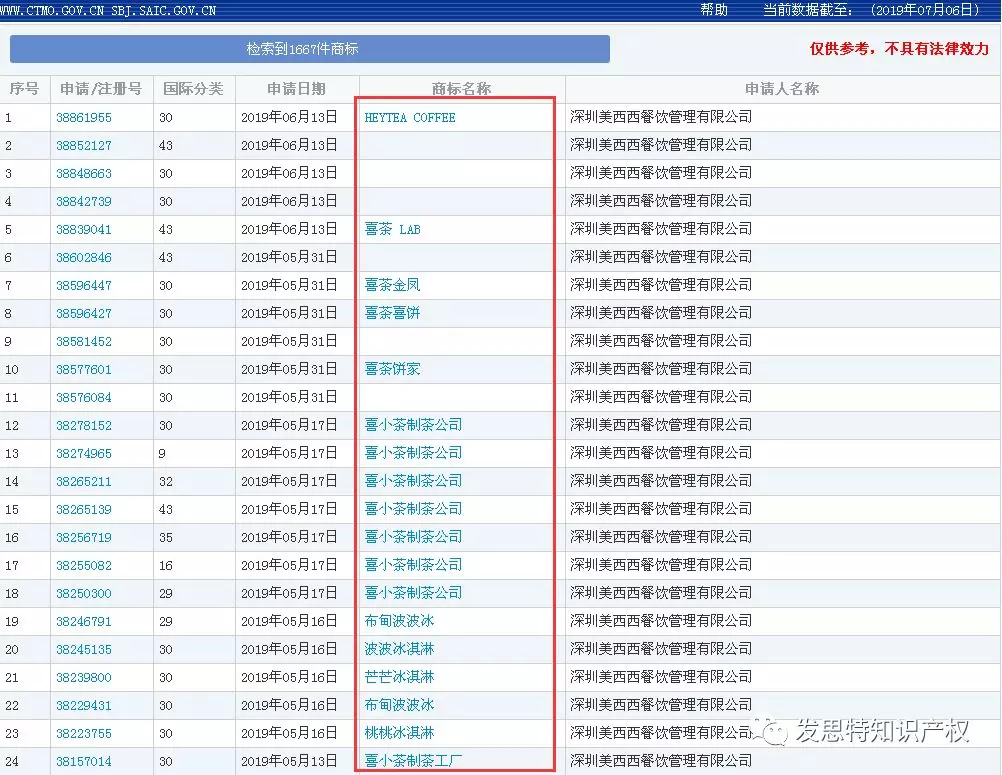Open registration number 38265139
The image size is (1002, 775).
[84, 510]
